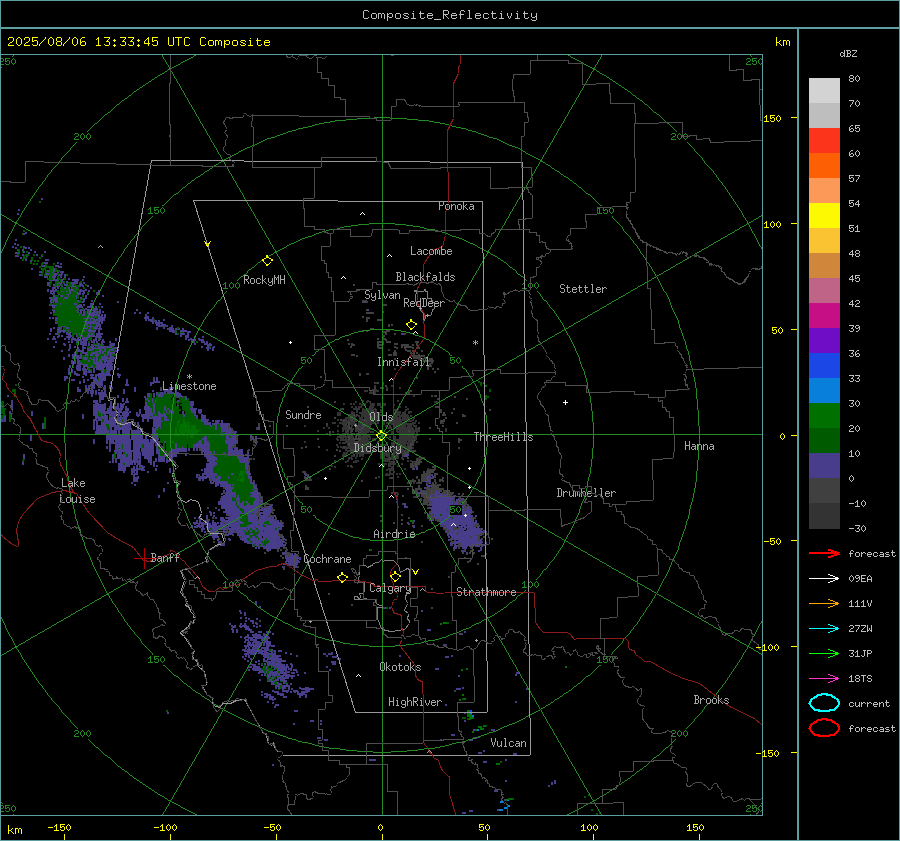This screenshot has height=841, width=900.
Task: Click the Airdrie city label
Action: tap(394, 534)
